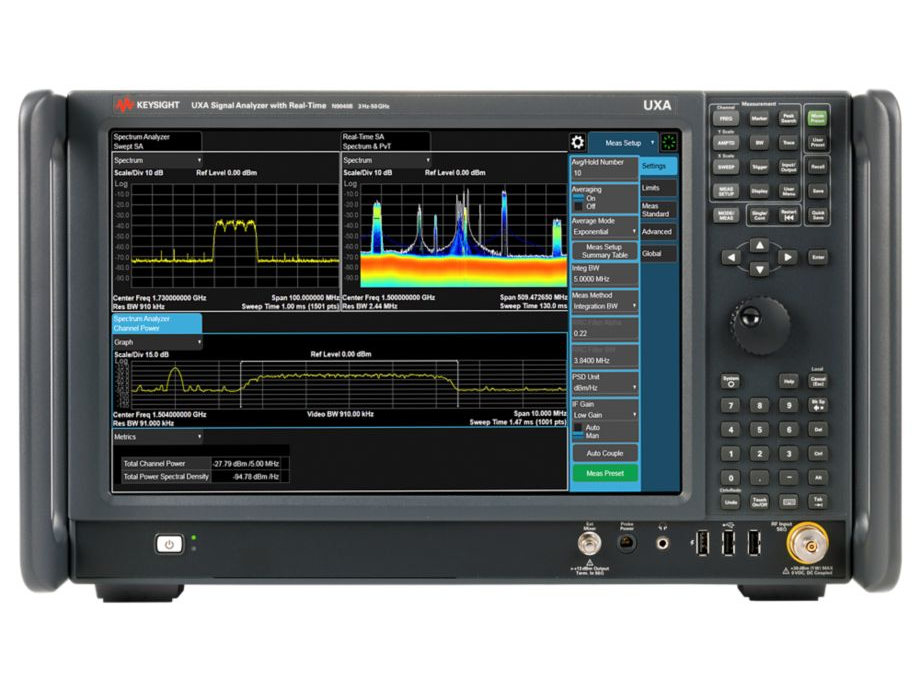Click the rotary tuning knob

pyautogui.click(x=759, y=324)
